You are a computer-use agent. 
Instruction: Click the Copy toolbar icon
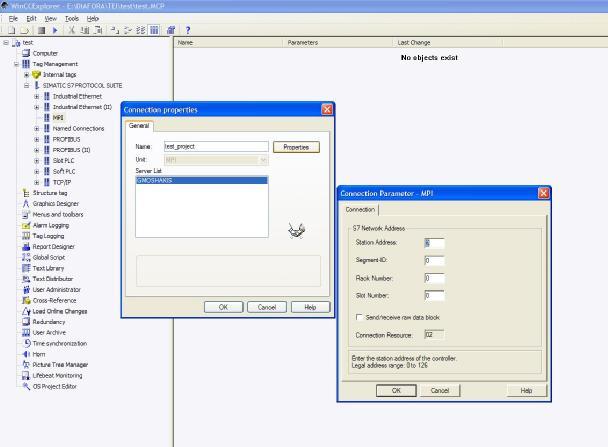85,30
